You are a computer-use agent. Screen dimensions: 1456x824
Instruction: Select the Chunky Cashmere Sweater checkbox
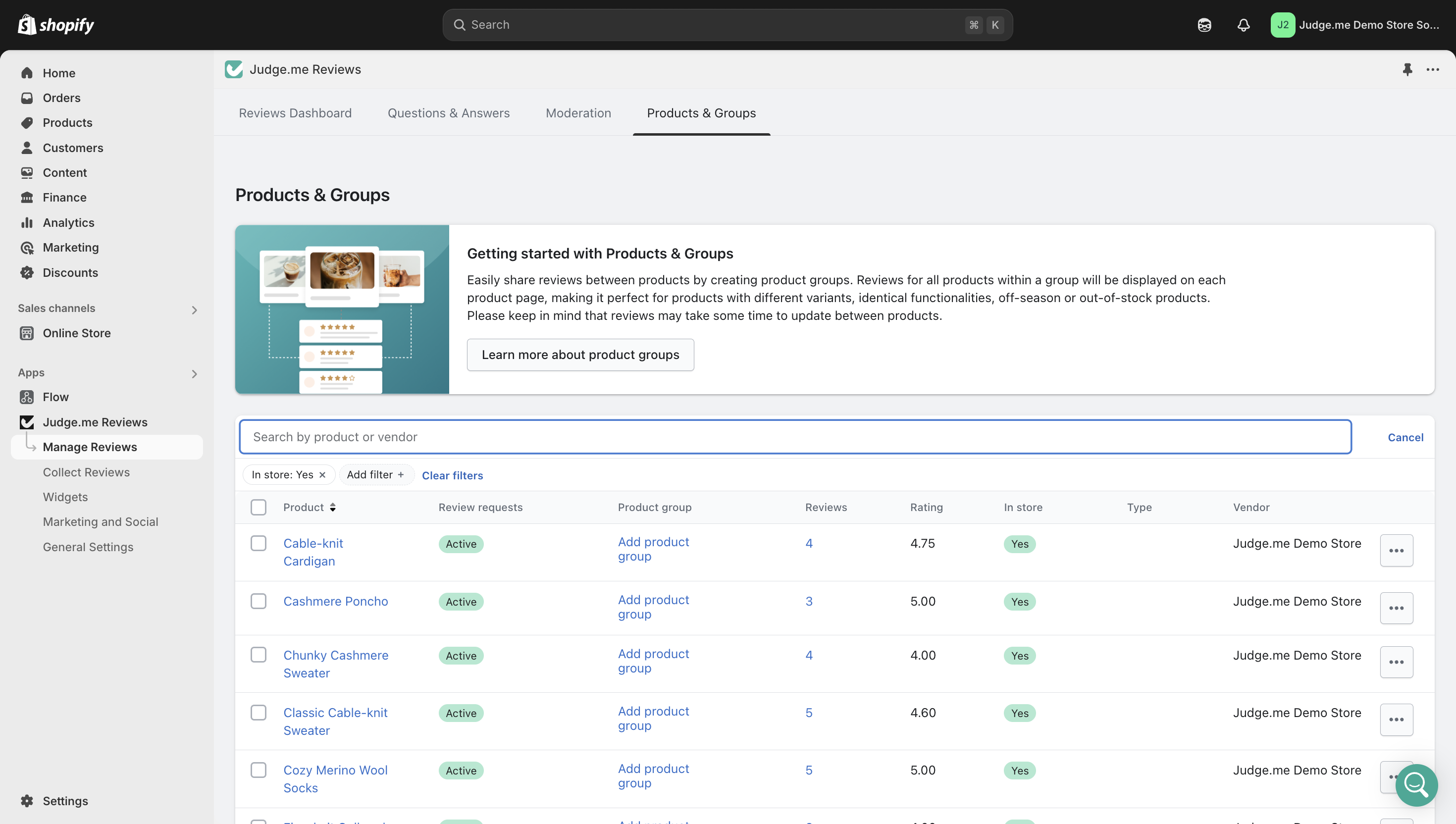259,655
